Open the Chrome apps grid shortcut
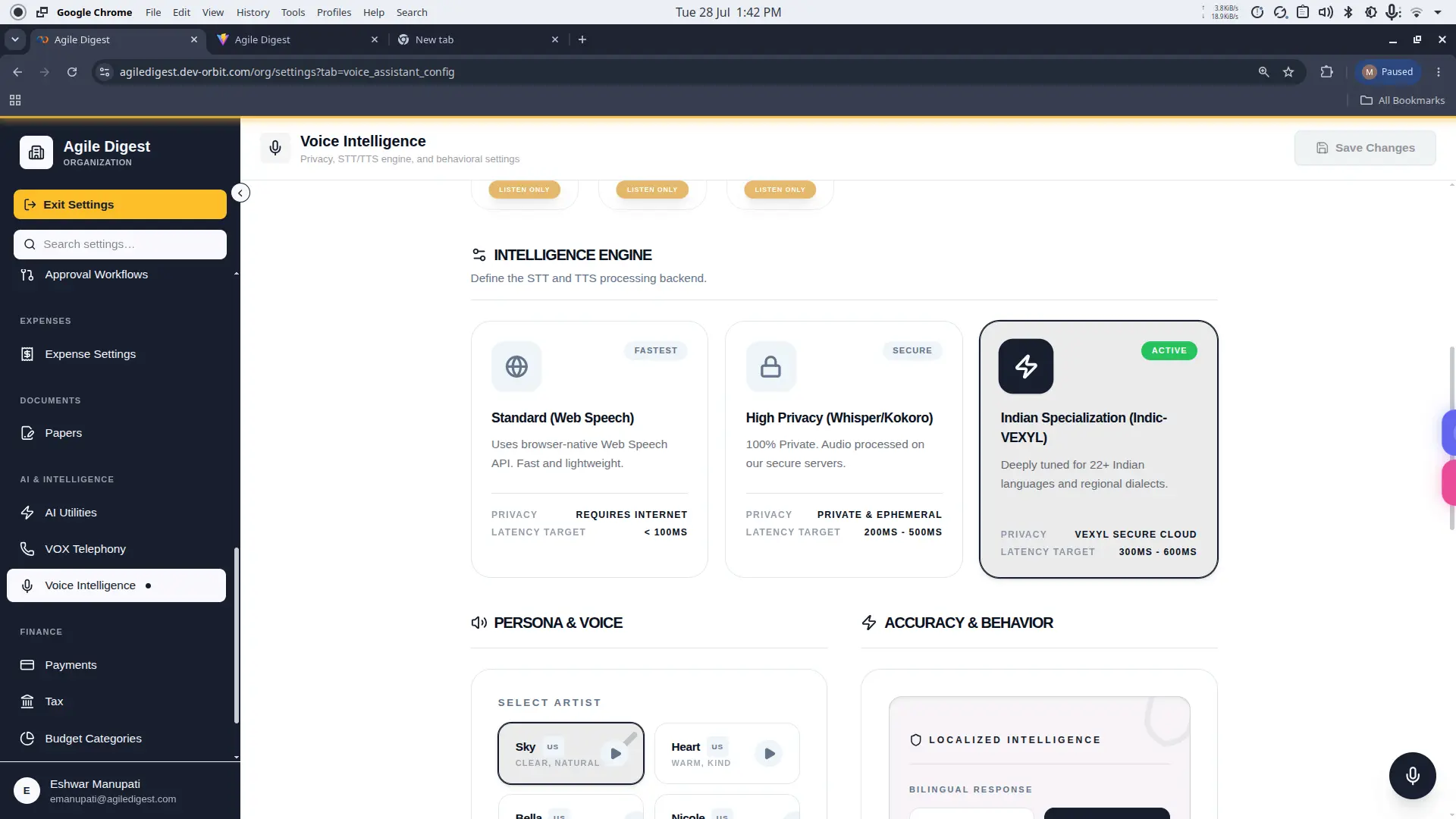This screenshot has width=1456, height=819. pyautogui.click(x=15, y=100)
